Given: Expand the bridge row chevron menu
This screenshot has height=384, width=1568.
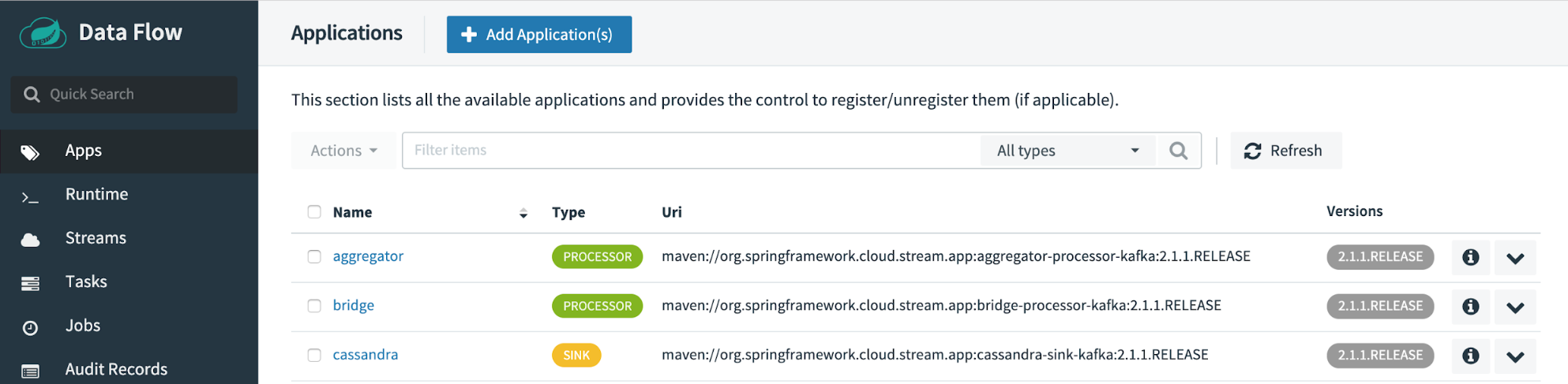Looking at the screenshot, I should point(1515,308).
